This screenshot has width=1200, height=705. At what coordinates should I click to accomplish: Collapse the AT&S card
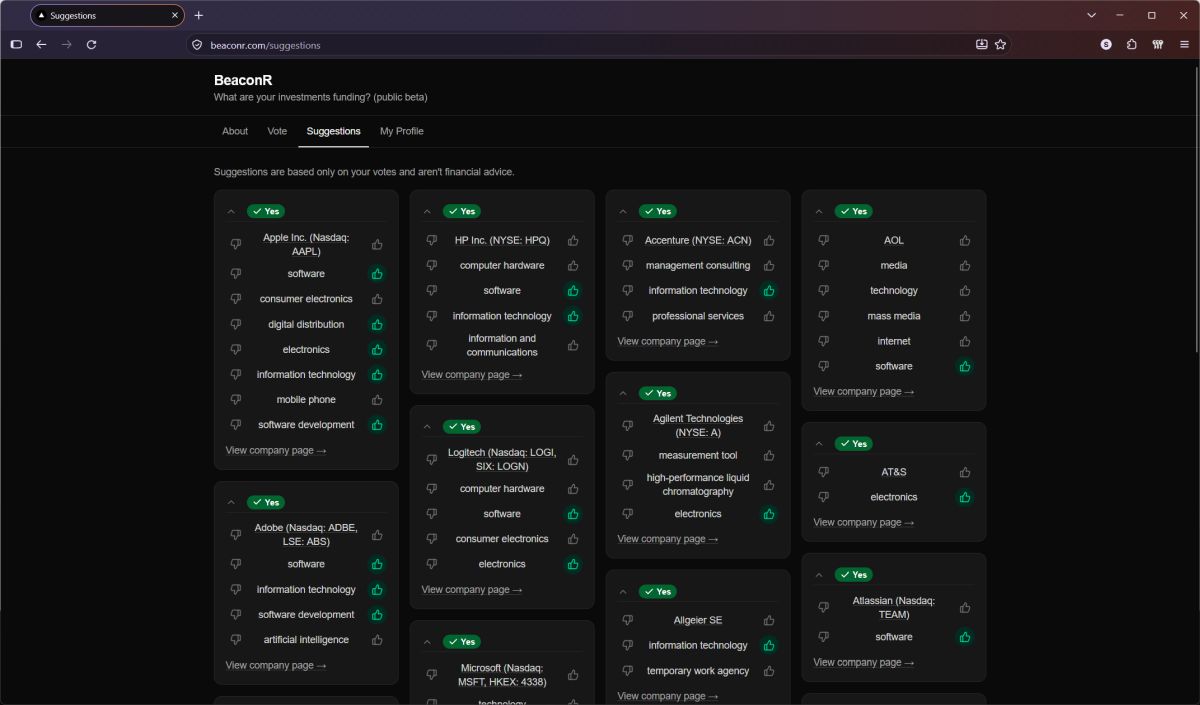tap(819, 444)
